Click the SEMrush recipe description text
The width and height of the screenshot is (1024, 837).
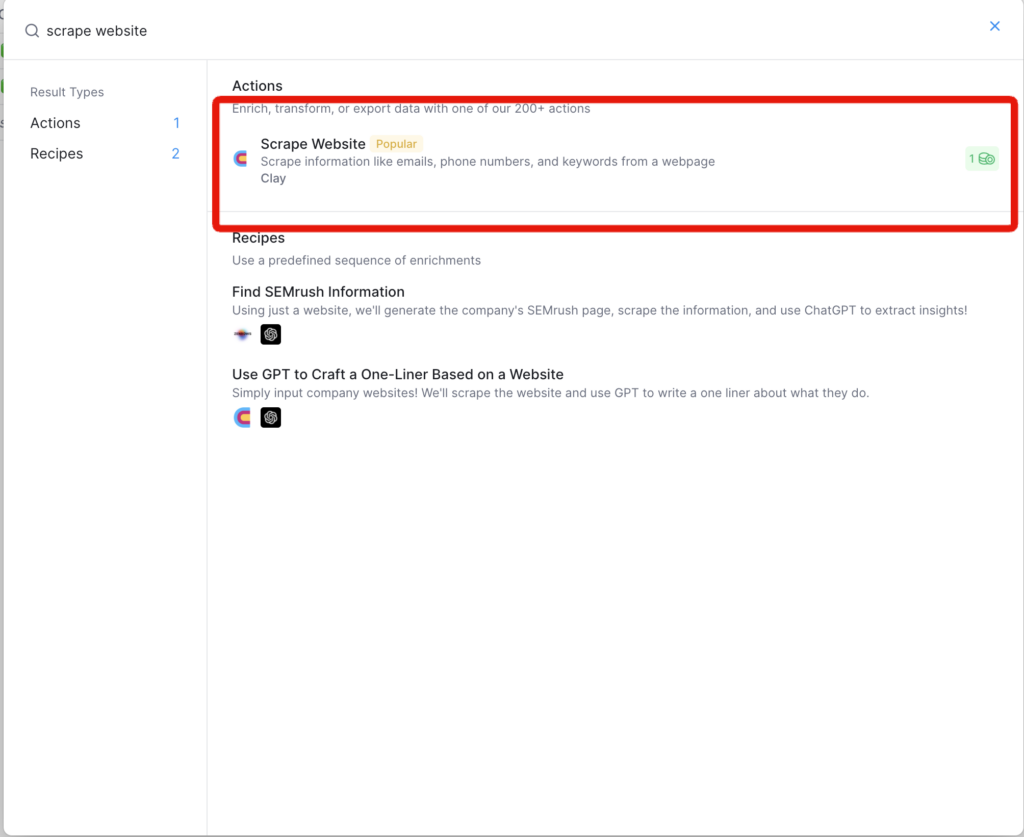[600, 310]
